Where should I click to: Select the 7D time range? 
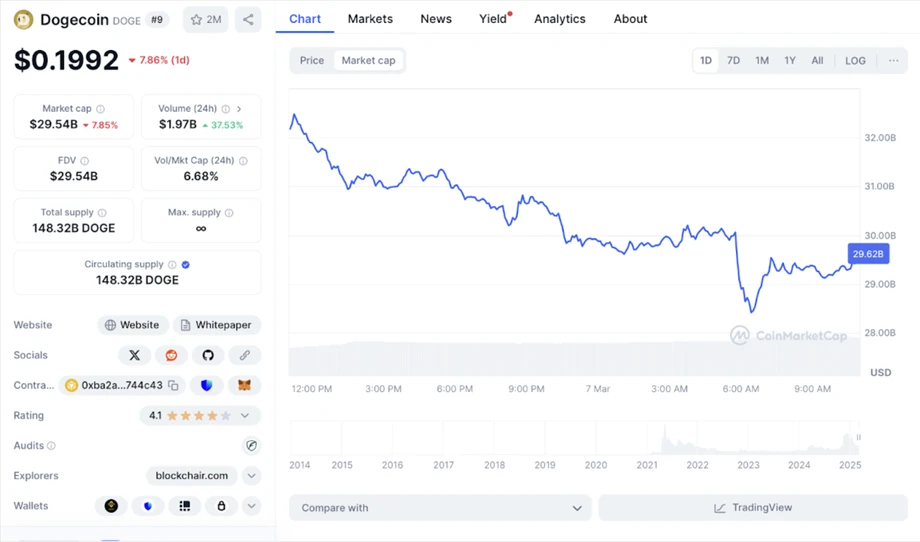(733, 60)
